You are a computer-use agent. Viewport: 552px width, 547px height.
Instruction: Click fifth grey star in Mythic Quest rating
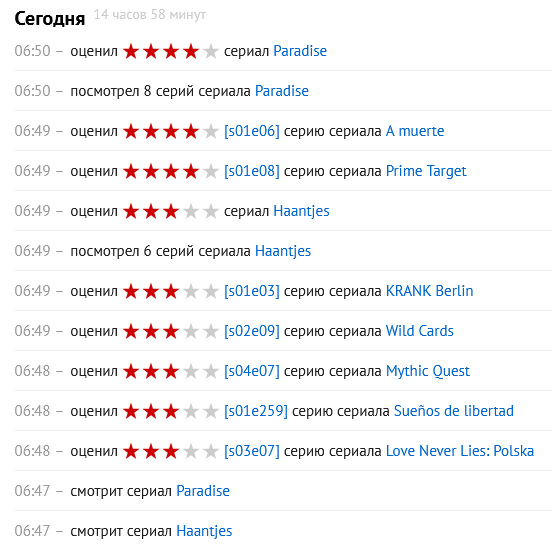pyautogui.click(x=211, y=372)
